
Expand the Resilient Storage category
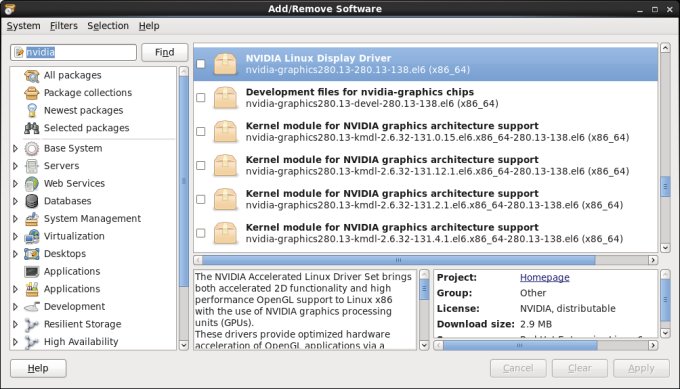click(x=16, y=324)
